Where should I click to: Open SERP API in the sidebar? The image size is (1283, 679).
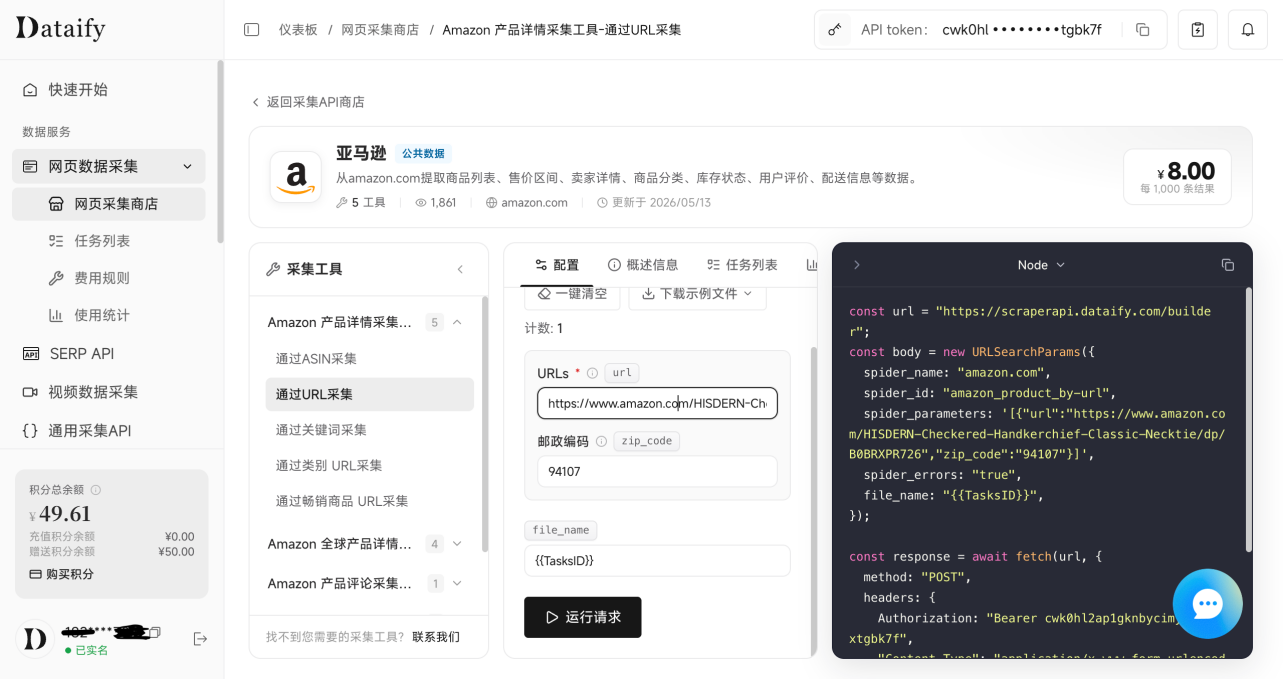pos(109,353)
